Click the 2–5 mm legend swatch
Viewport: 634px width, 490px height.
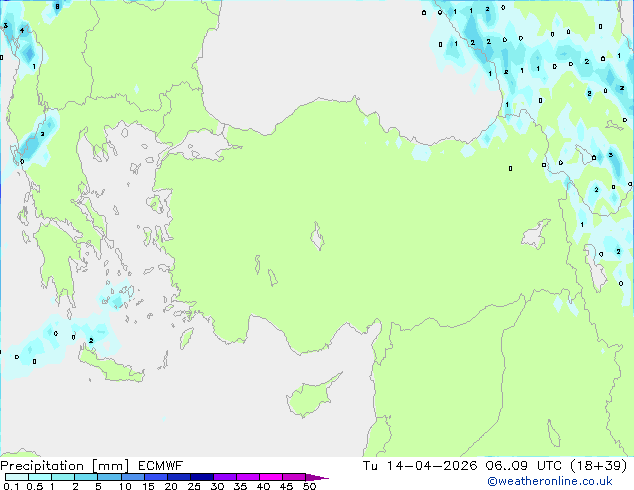tap(86, 477)
